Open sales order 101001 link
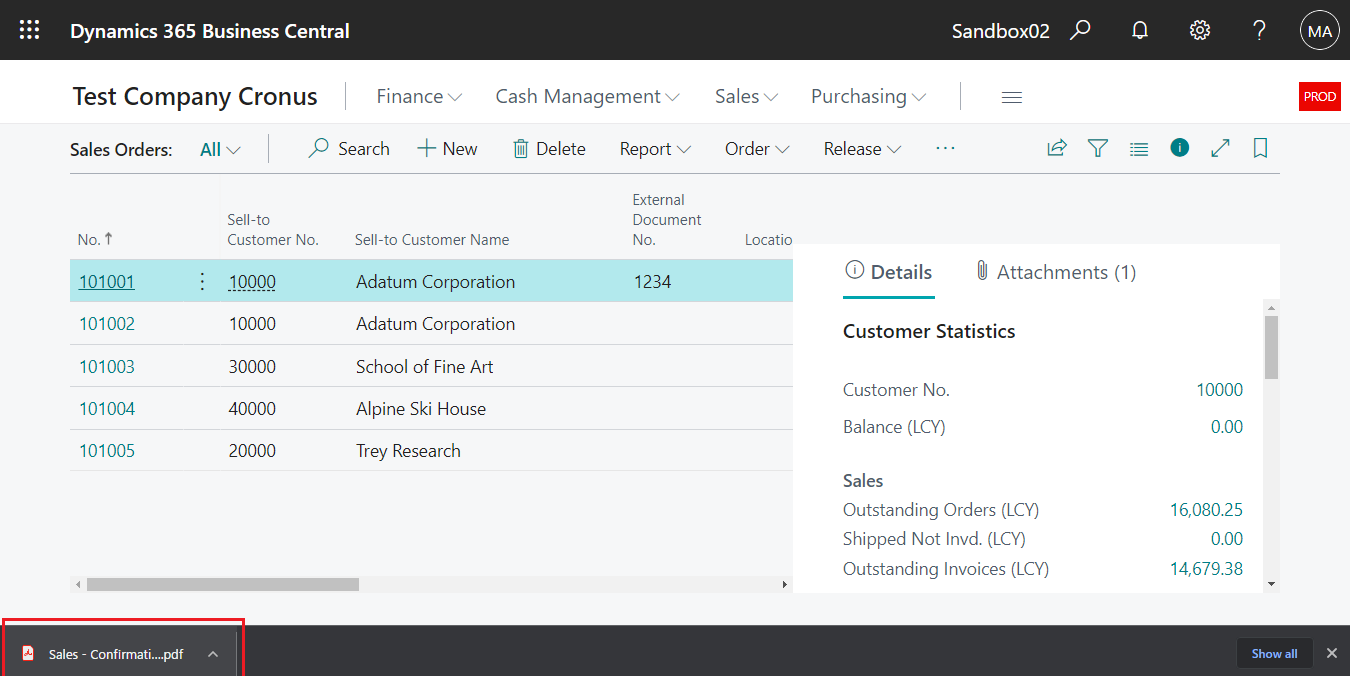Viewport: 1350px width, 676px height. click(106, 281)
